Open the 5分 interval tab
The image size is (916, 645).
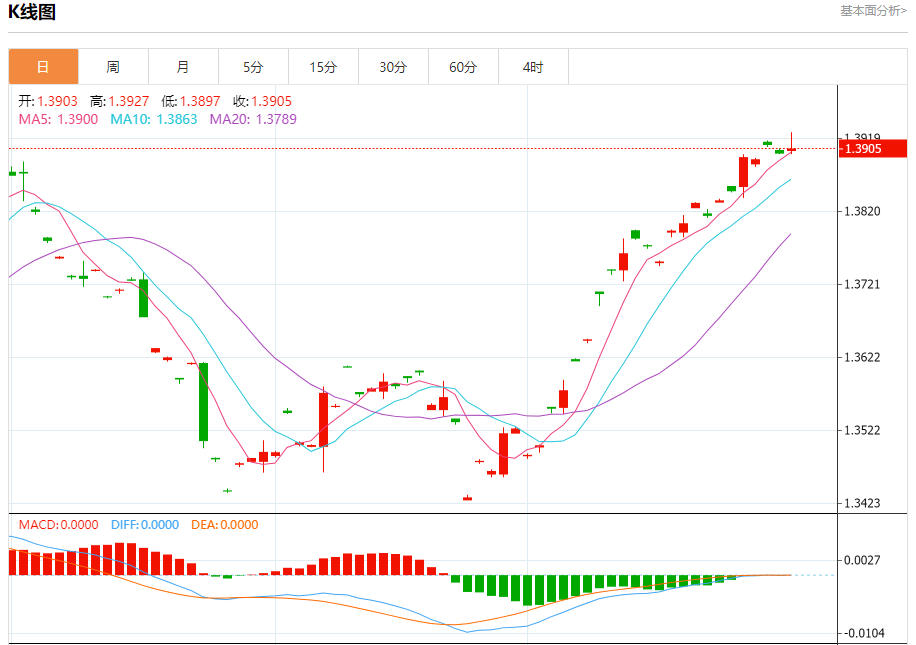pos(254,67)
